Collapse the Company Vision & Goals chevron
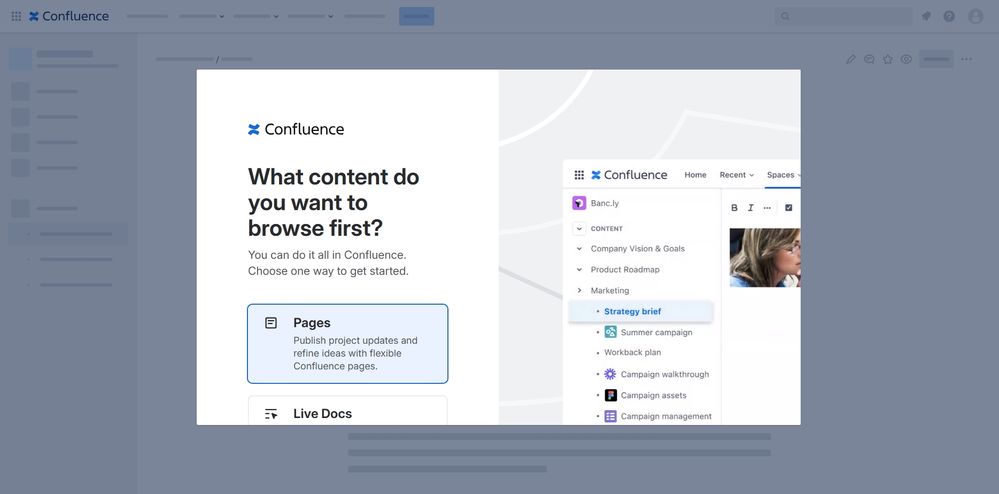The height and width of the screenshot is (494, 999). [579, 249]
